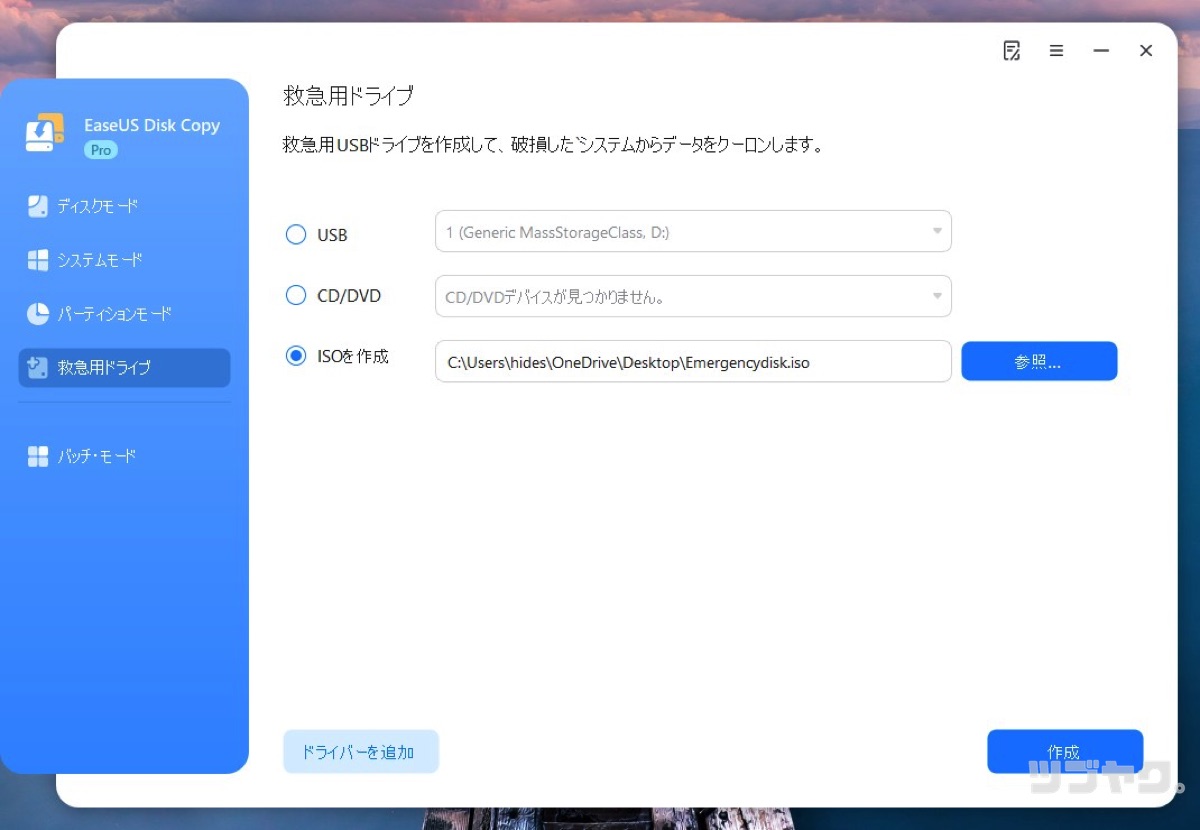Expand the USB device dropdown list
The height and width of the screenshot is (830, 1200).
936,231
